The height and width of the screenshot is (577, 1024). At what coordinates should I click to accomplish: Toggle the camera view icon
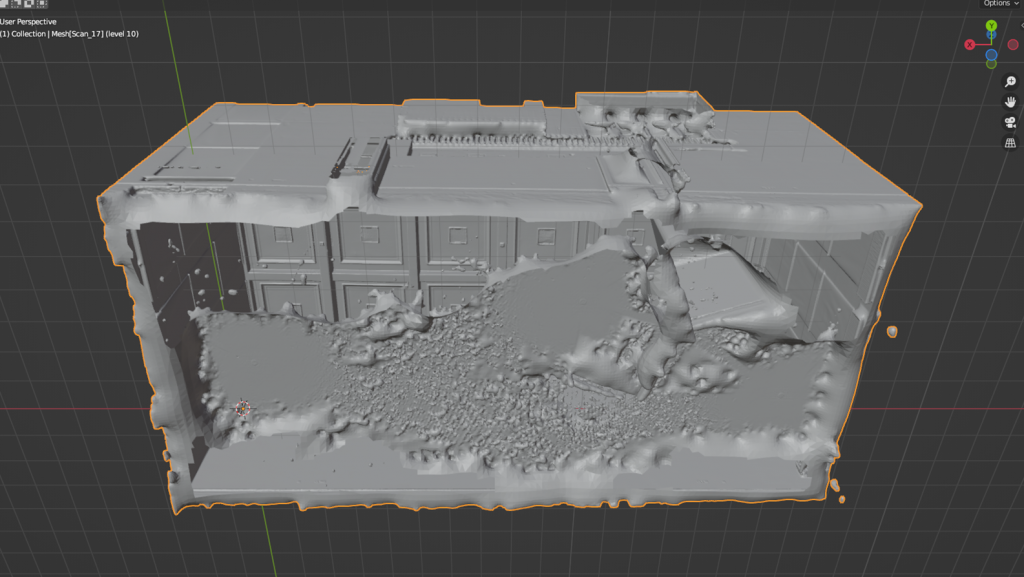click(1010, 123)
